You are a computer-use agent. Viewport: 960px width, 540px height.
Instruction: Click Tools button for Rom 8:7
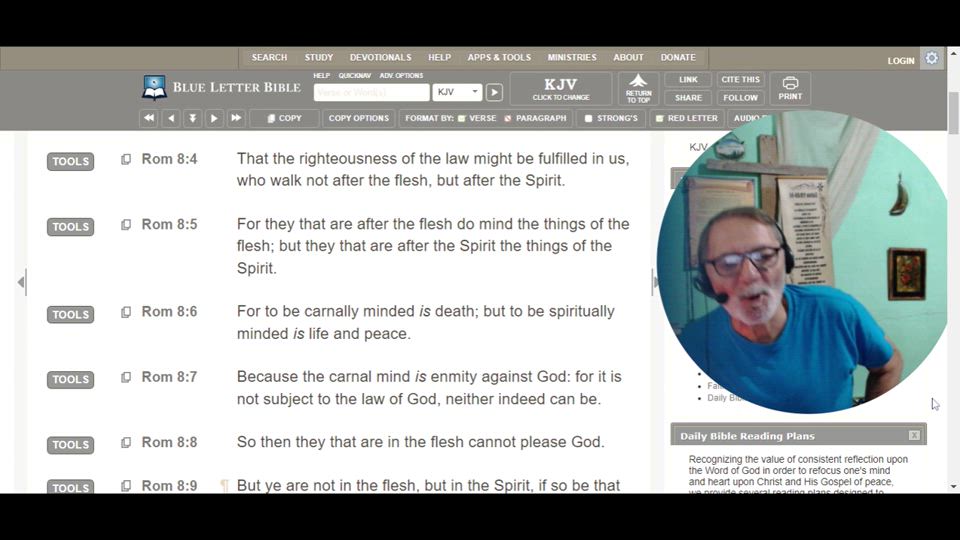[x=70, y=380]
